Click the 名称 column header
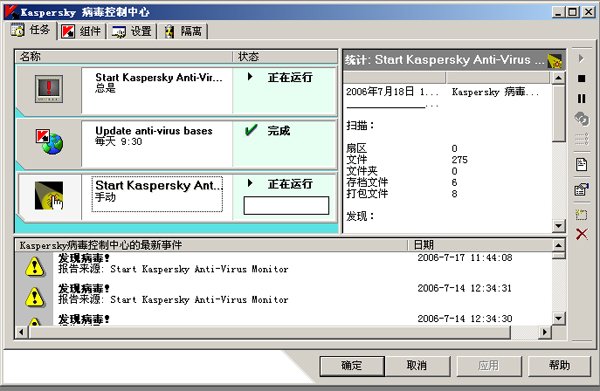 click(124, 57)
